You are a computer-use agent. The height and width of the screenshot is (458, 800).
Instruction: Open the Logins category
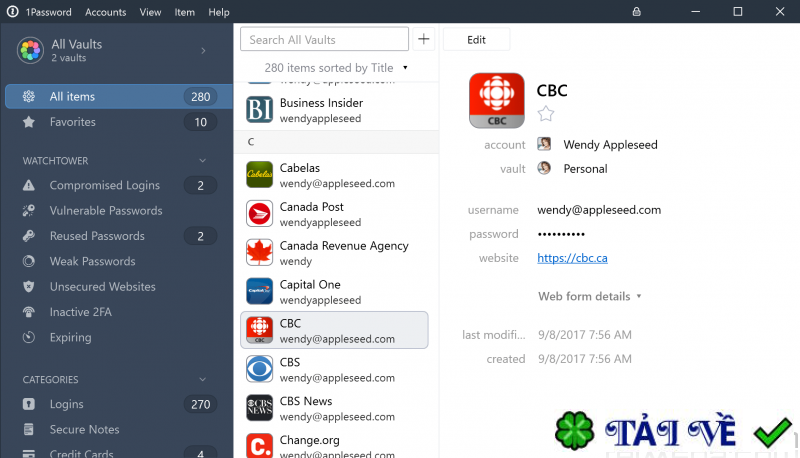coord(119,404)
